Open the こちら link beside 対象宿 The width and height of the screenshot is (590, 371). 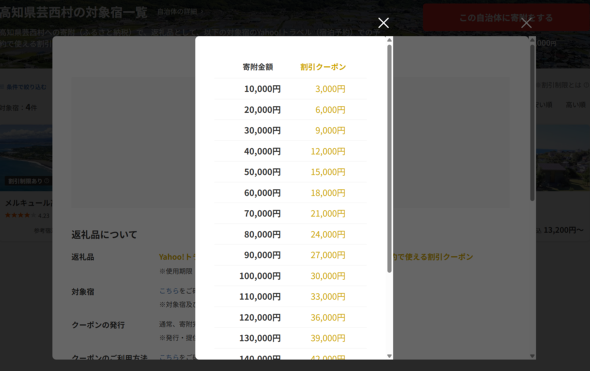tap(169, 291)
